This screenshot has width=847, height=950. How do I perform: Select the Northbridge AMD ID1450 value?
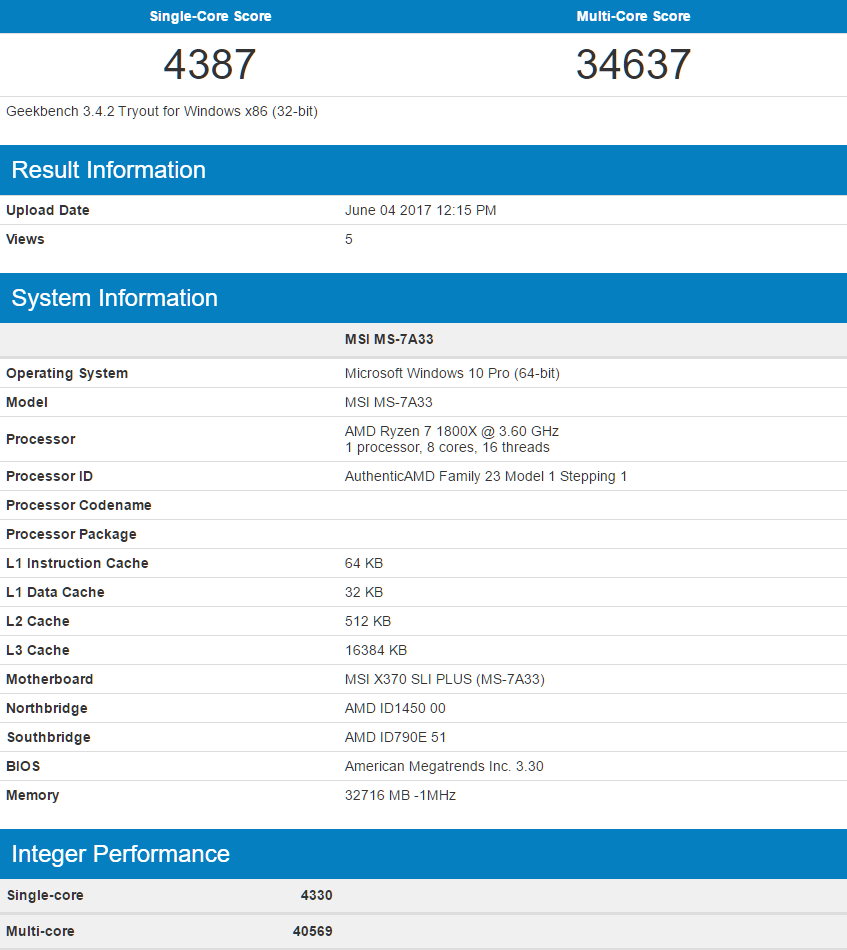[x=395, y=708]
